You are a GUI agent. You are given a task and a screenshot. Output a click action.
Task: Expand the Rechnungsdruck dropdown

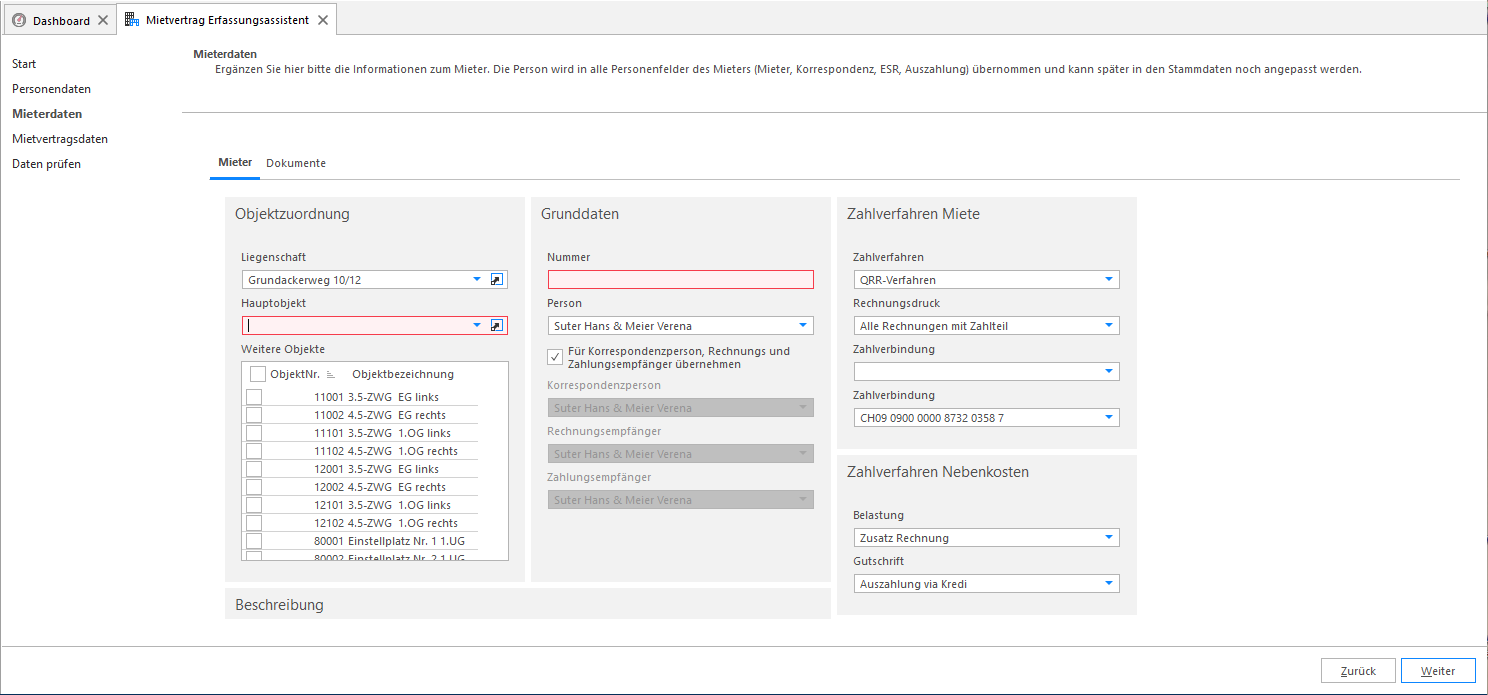(1109, 326)
